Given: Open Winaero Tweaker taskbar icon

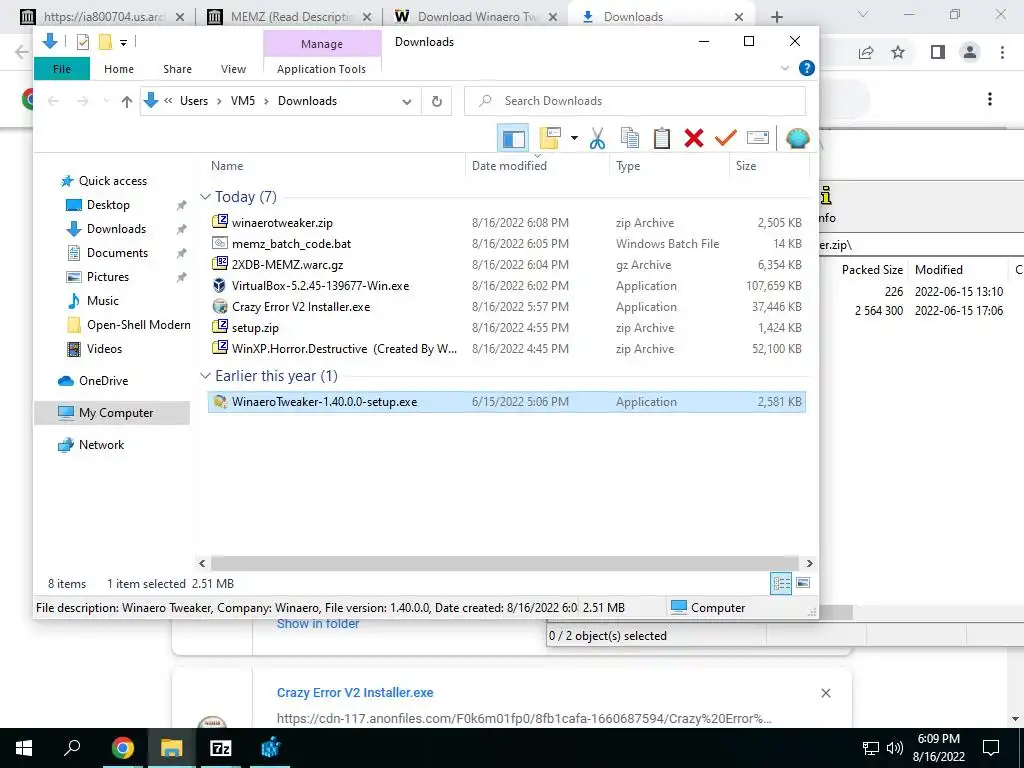Looking at the screenshot, I should coord(270,748).
